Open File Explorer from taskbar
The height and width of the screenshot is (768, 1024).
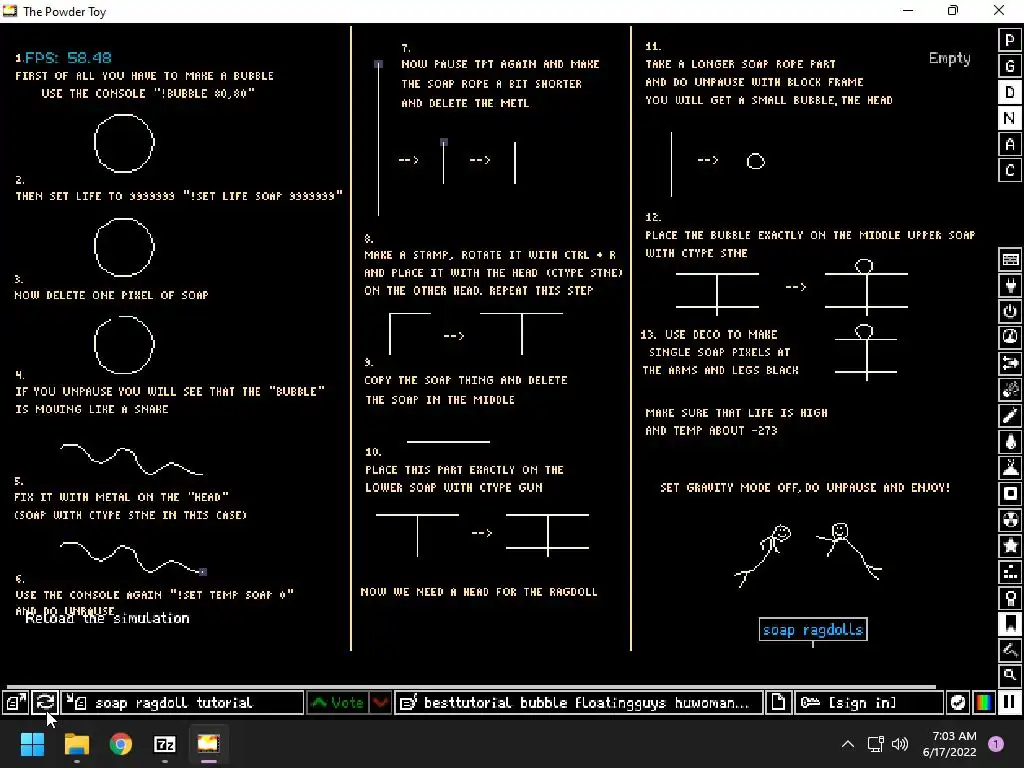click(x=76, y=744)
